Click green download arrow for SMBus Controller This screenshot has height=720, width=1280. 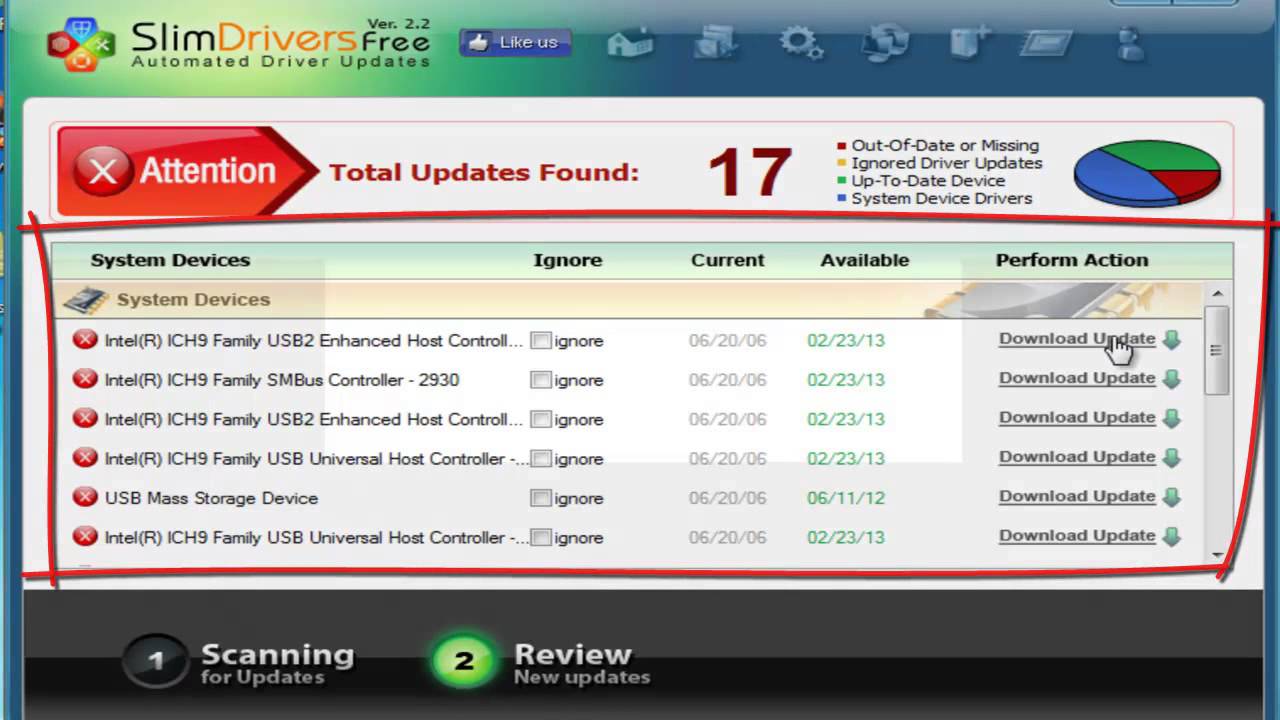[1172, 379]
